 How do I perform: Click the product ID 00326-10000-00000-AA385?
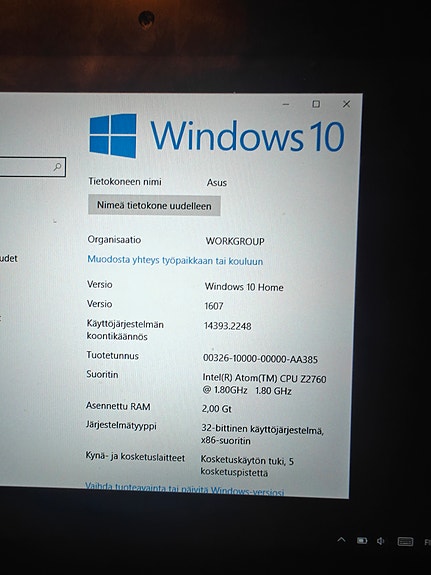[260, 359]
